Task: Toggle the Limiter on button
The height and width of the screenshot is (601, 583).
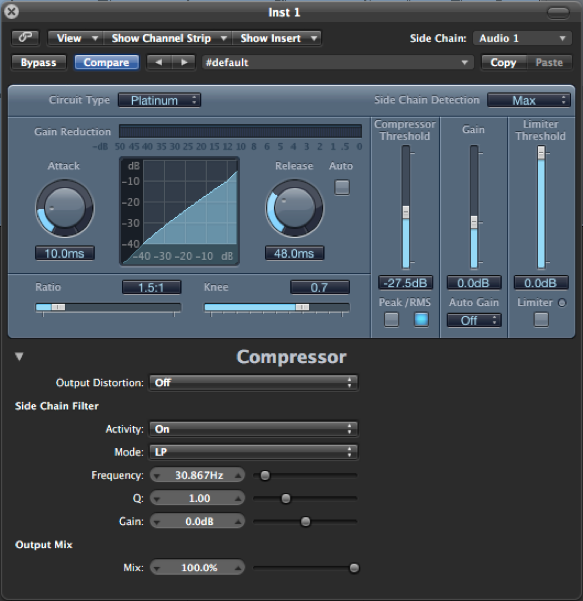Action: click(x=541, y=319)
